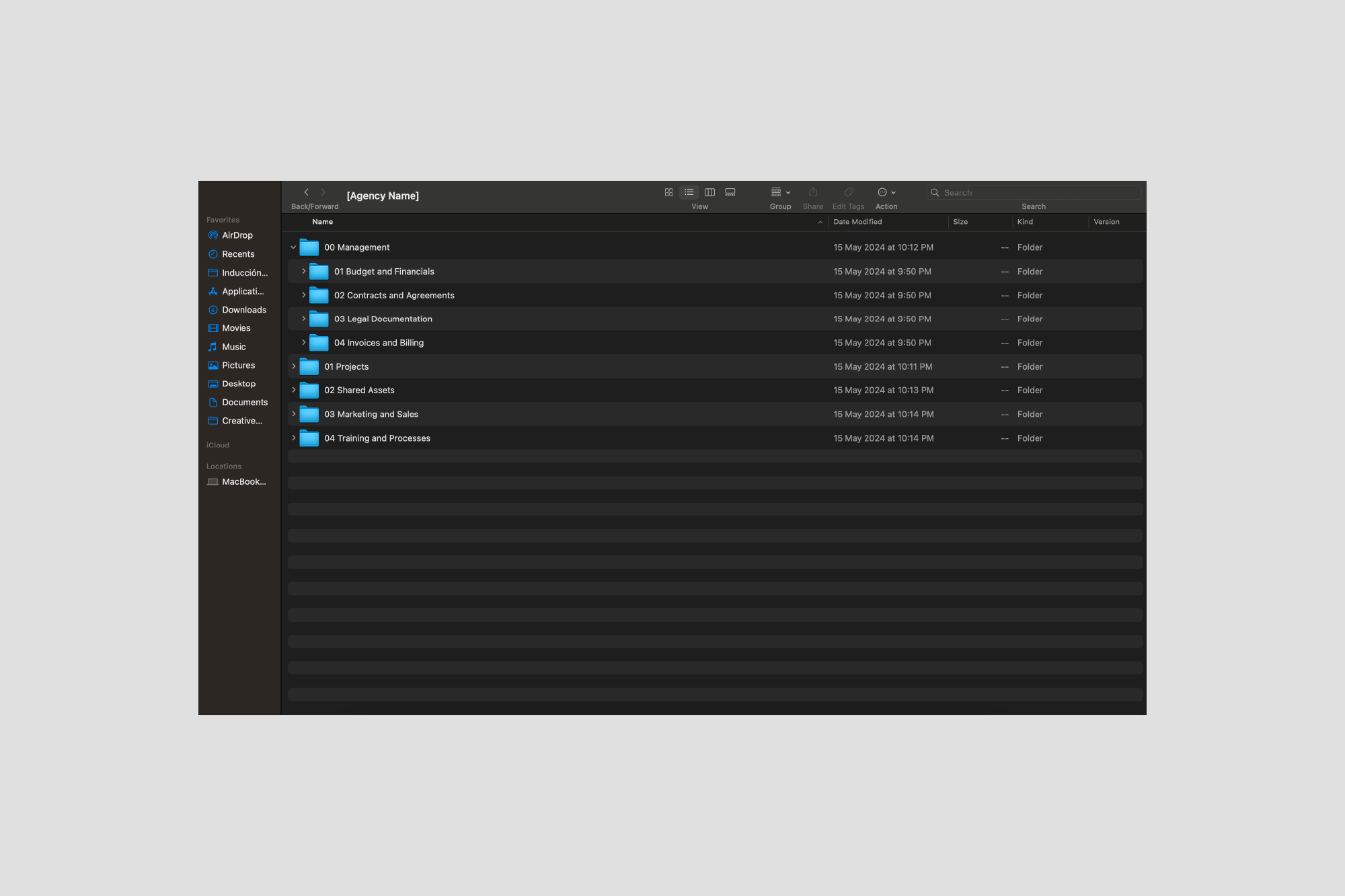
Task: Open Desktop from the sidebar
Action: pos(239,383)
